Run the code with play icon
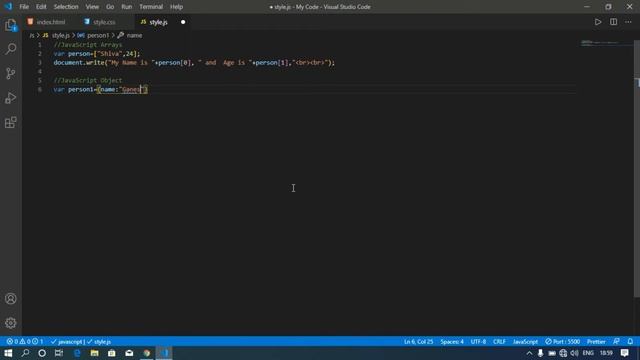 pyautogui.click(x=598, y=22)
